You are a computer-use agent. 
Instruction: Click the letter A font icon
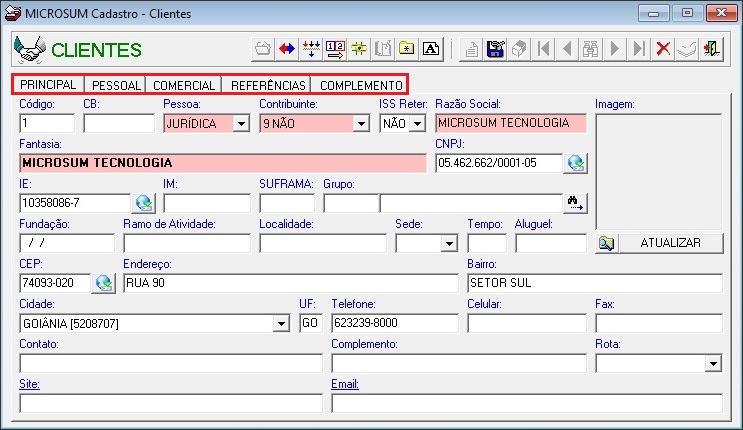point(431,49)
